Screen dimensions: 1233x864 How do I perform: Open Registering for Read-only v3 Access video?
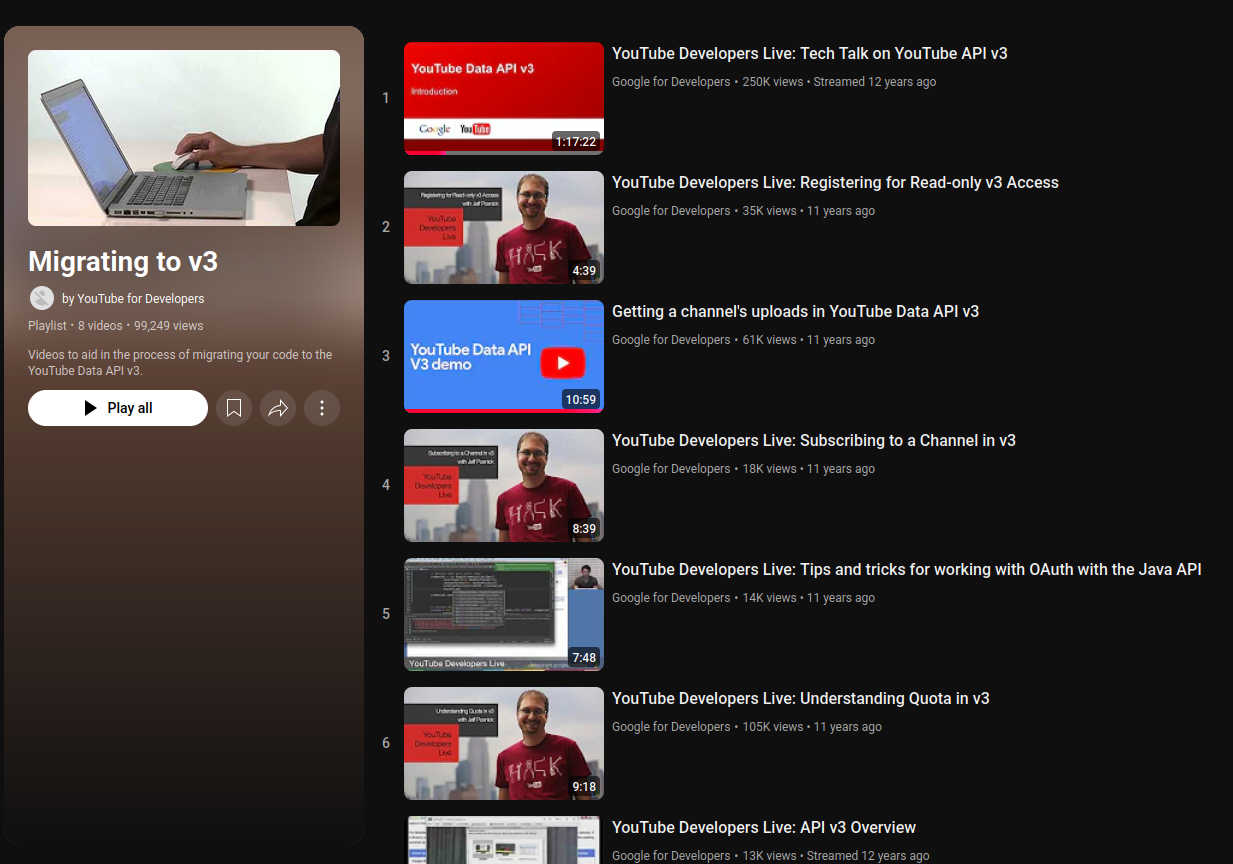pyautogui.click(x=835, y=183)
